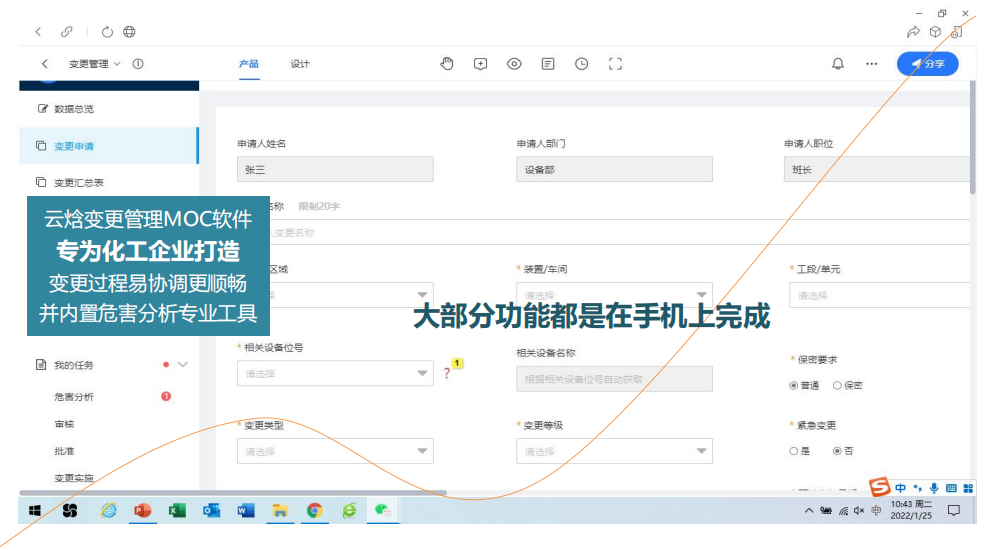The width and height of the screenshot is (985, 550).
Task: Click the blue 分享 button
Action: (x=927, y=64)
